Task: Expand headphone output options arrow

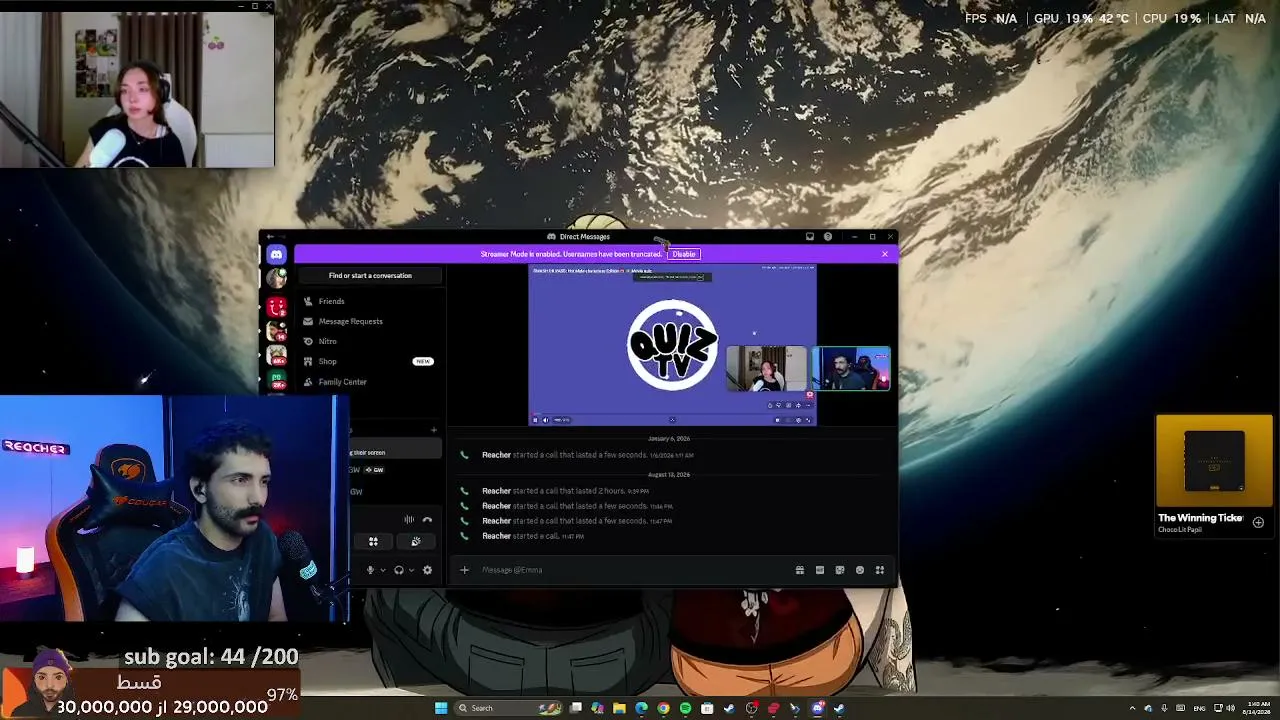Action: coord(411,570)
